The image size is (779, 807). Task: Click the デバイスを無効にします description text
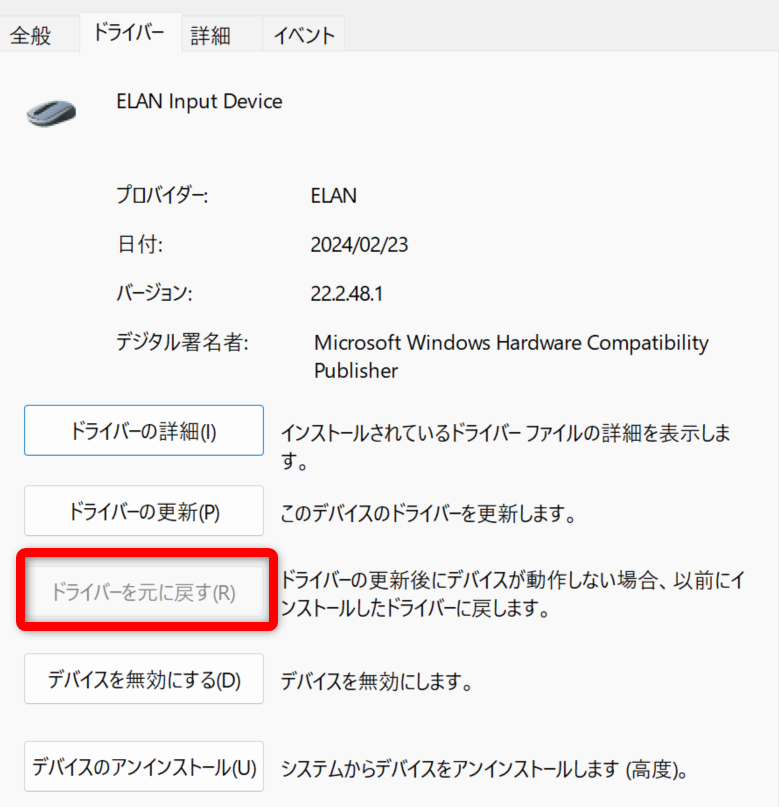[376, 683]
